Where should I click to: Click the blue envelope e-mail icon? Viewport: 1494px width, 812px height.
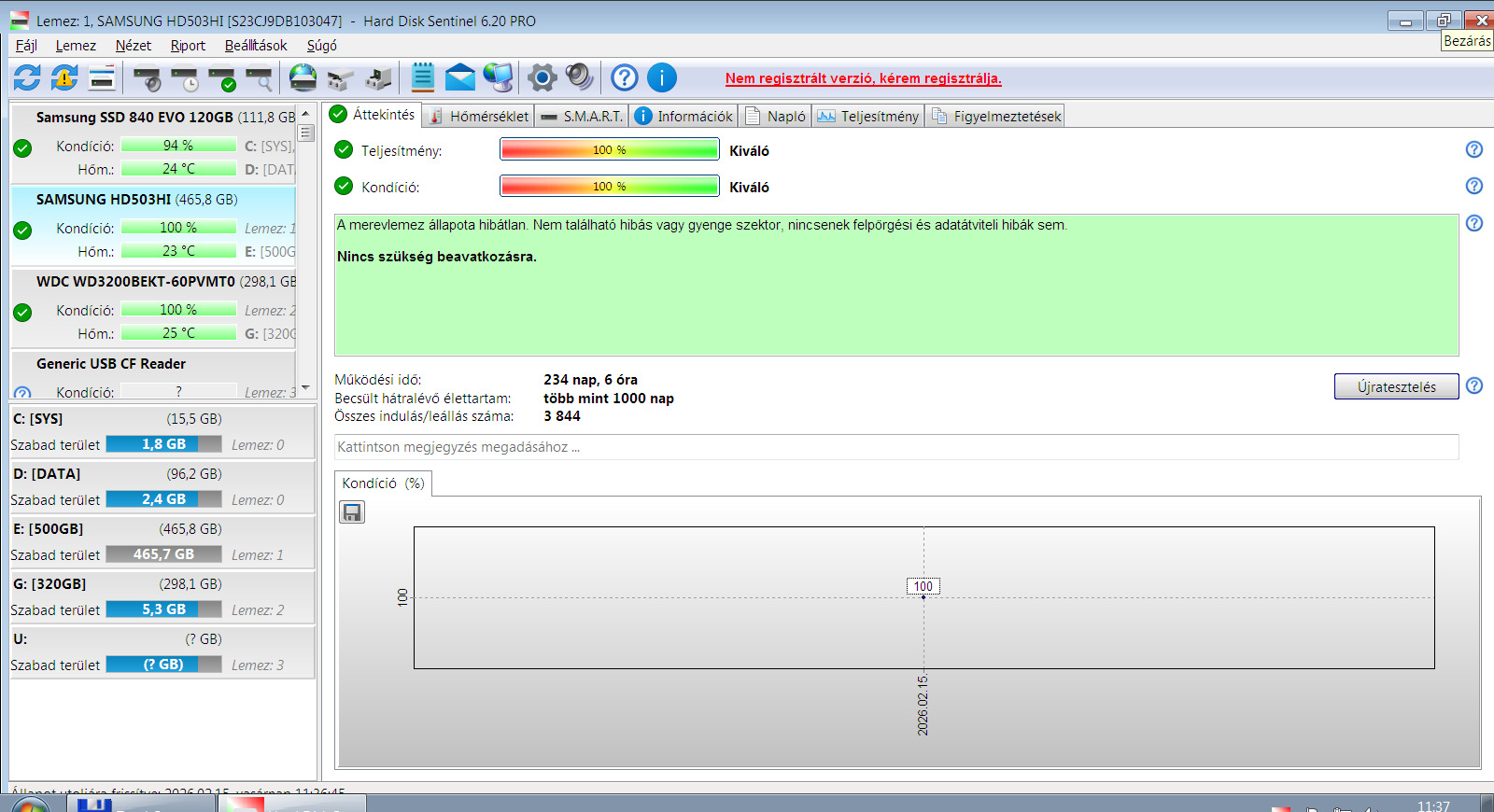click(x=460, y=77)
